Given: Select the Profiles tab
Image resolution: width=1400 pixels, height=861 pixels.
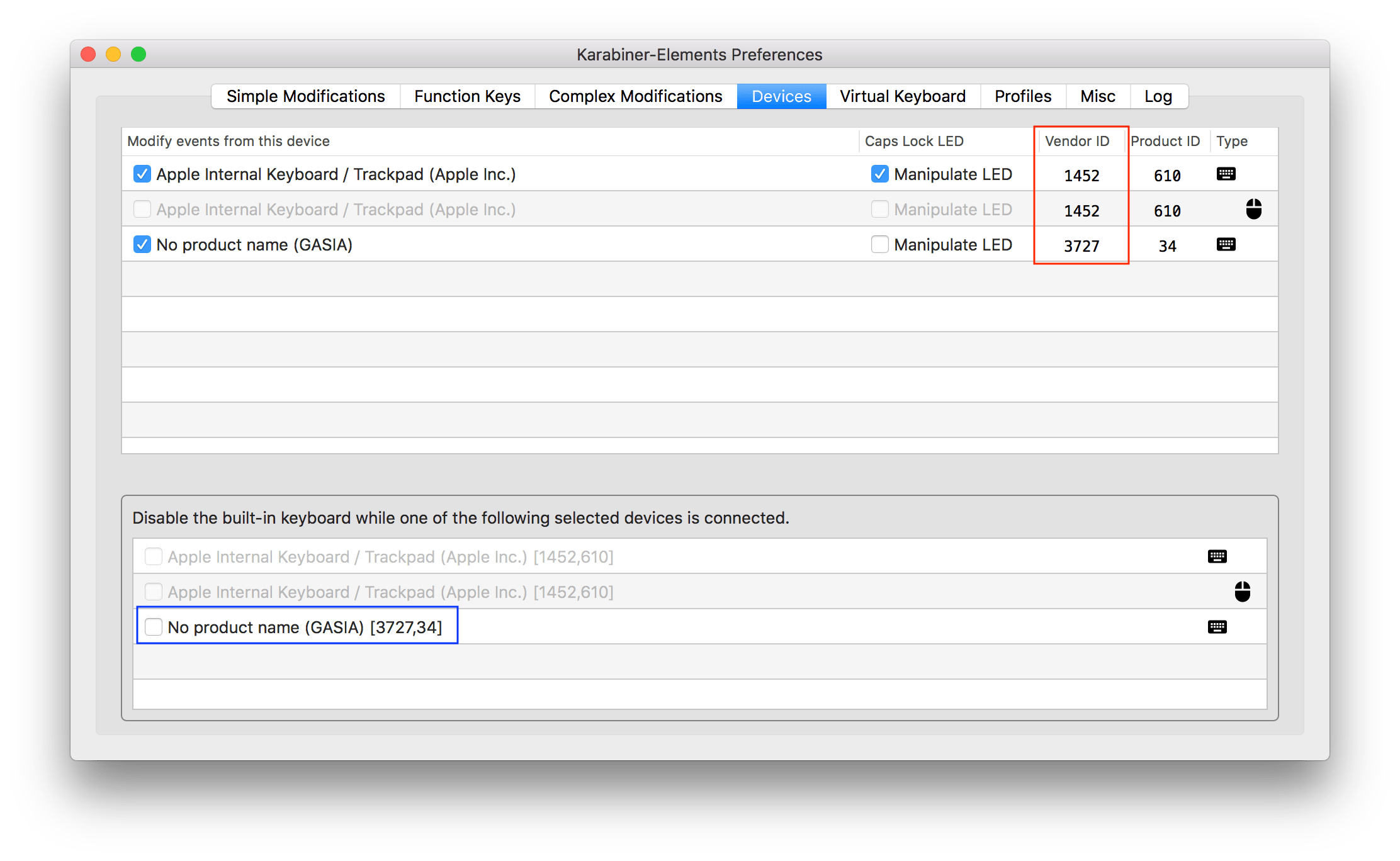Looking at the screenshot, I should (1022, 96).
